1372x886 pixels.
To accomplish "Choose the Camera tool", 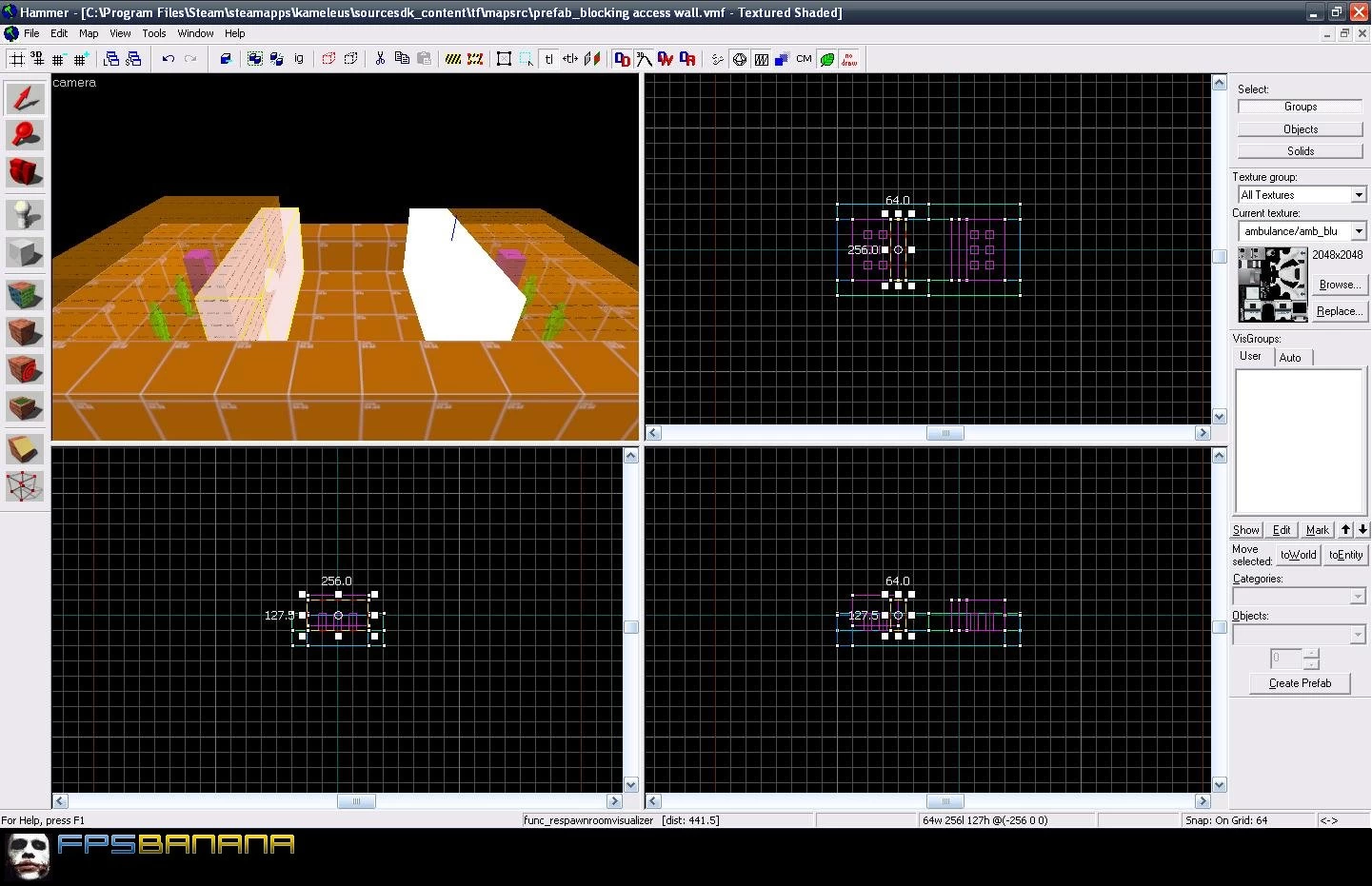I will (x=25, y=171).
